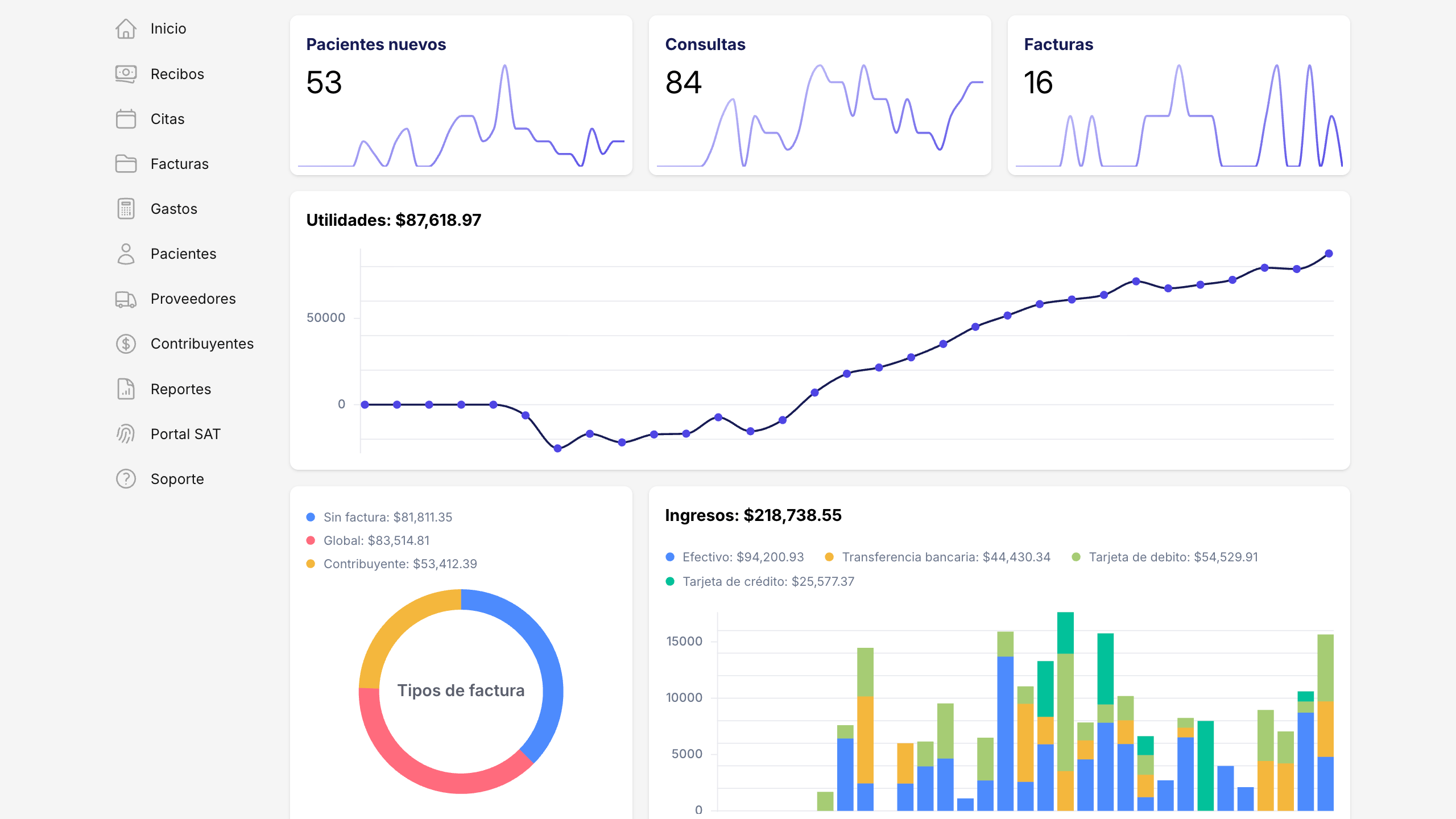This screenshot has height=819, width=1456.
Task: Open the Pacientes menu item
Action: [183, 254]
